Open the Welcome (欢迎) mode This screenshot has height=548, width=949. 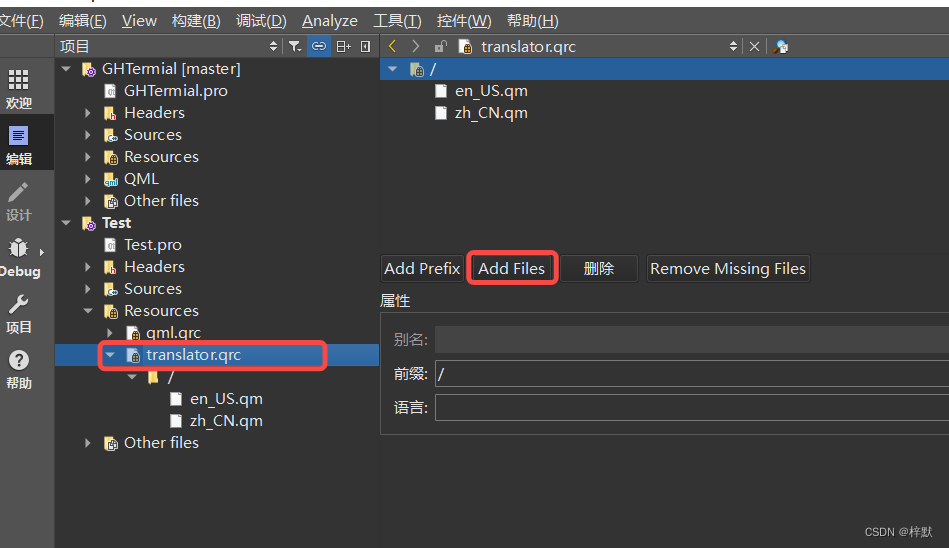click(x=19, y=89)
